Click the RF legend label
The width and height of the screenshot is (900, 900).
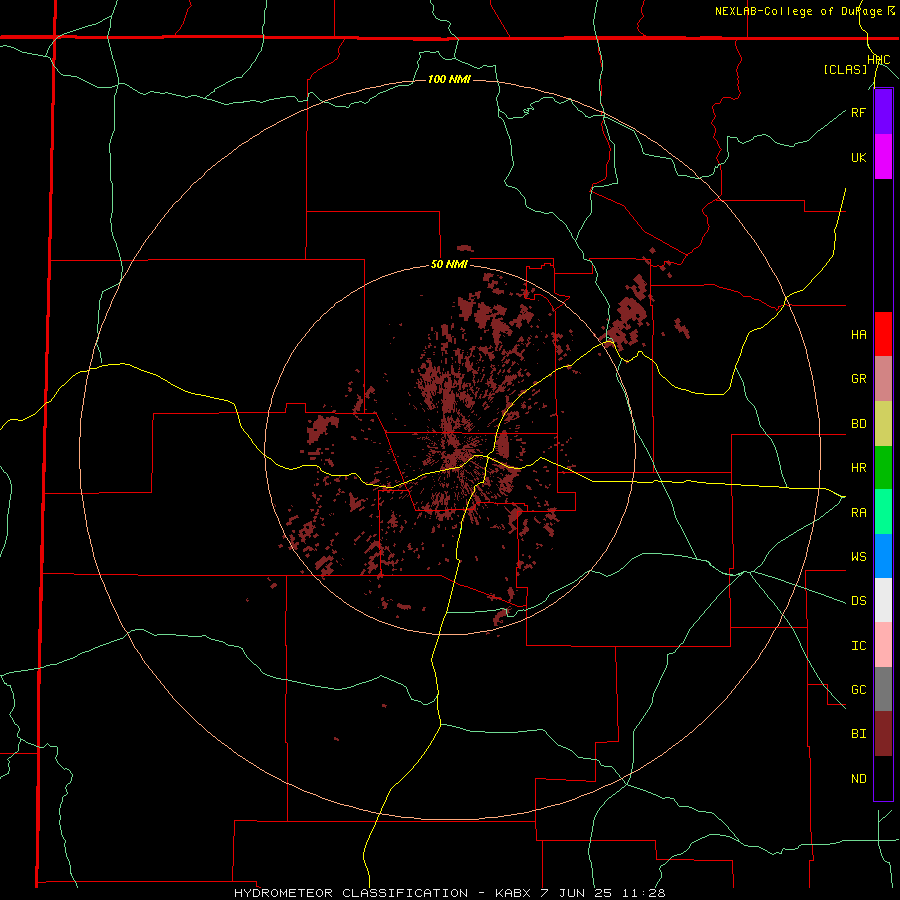[858, 112]
